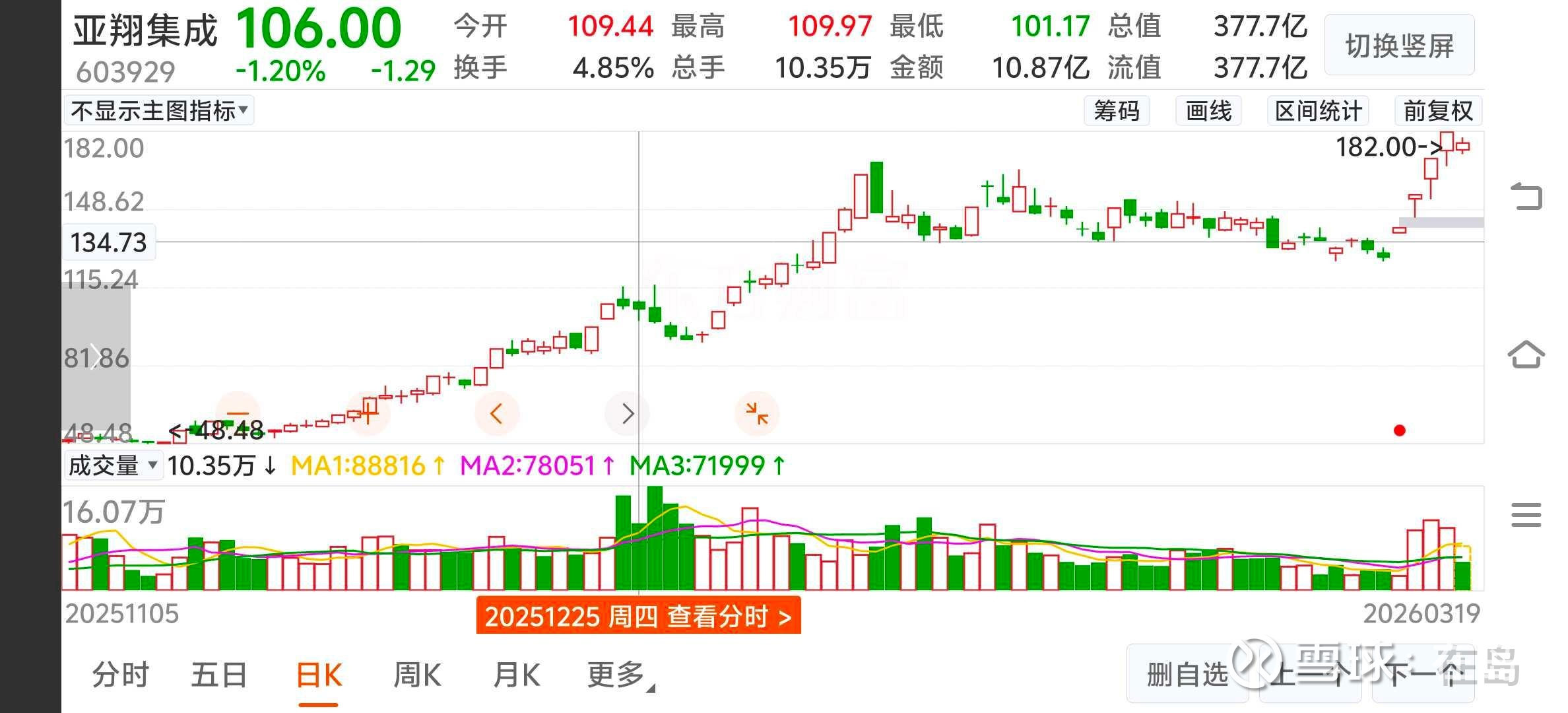Switch to the 周K tab
This screenshot has width=1568, height=713.
tap(417, 675)
